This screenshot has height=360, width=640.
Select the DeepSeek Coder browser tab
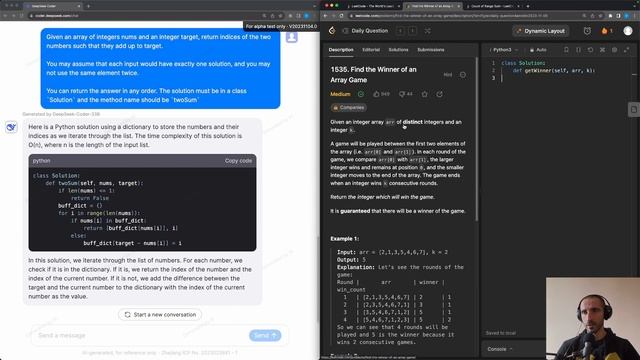click(x=52, y=6)
